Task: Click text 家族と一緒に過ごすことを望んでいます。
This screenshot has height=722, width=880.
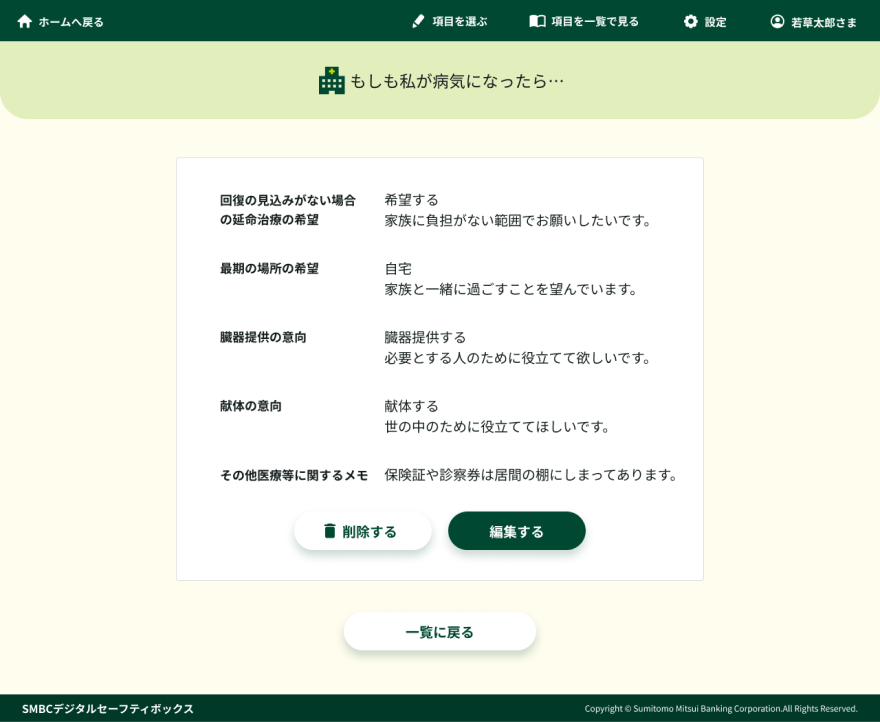Action: coord(511,289)
